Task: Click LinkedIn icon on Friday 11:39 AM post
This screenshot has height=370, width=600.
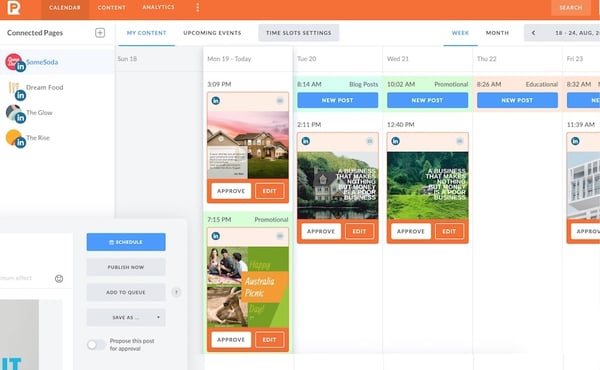Action: tap(575, 141)
